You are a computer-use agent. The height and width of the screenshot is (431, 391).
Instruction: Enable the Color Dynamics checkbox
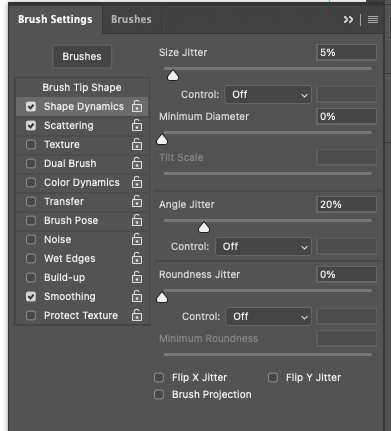click(x=31, y=183)
